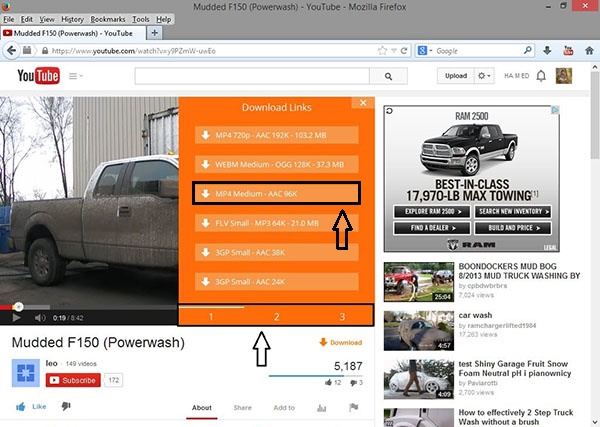Switch to the About tab
This screenshot has height=427, width=600.
[202, 408]
